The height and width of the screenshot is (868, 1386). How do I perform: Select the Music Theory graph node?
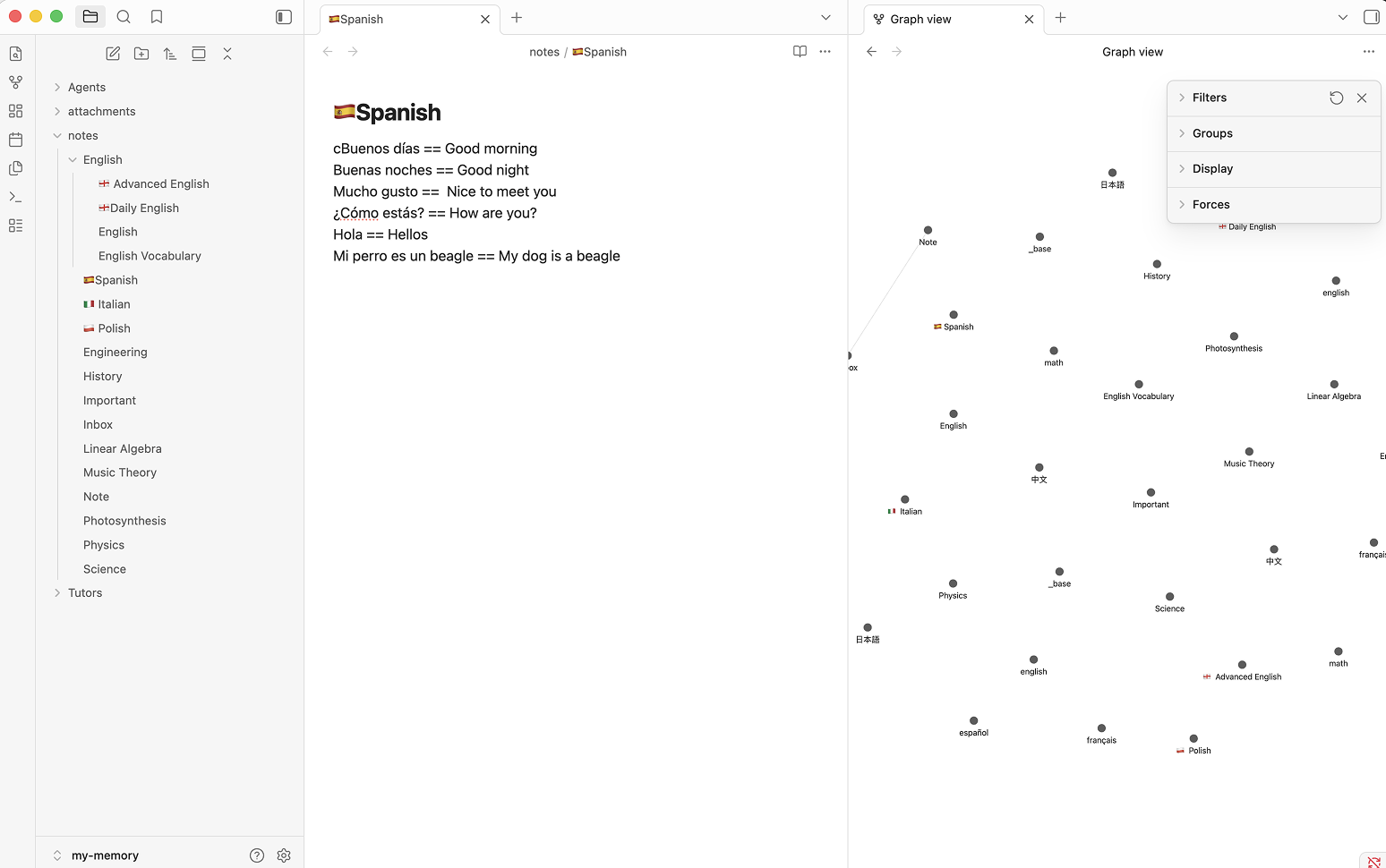coord(1249,452)
